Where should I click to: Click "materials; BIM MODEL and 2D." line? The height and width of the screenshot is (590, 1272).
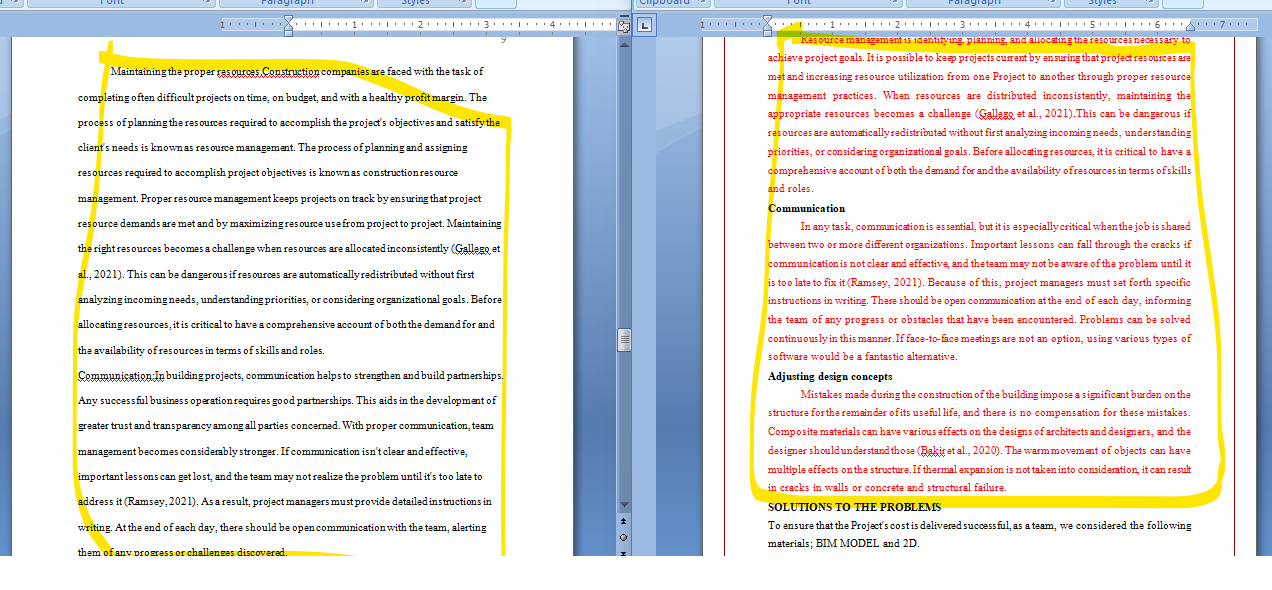pyautogui.click(x=843, y=544)
